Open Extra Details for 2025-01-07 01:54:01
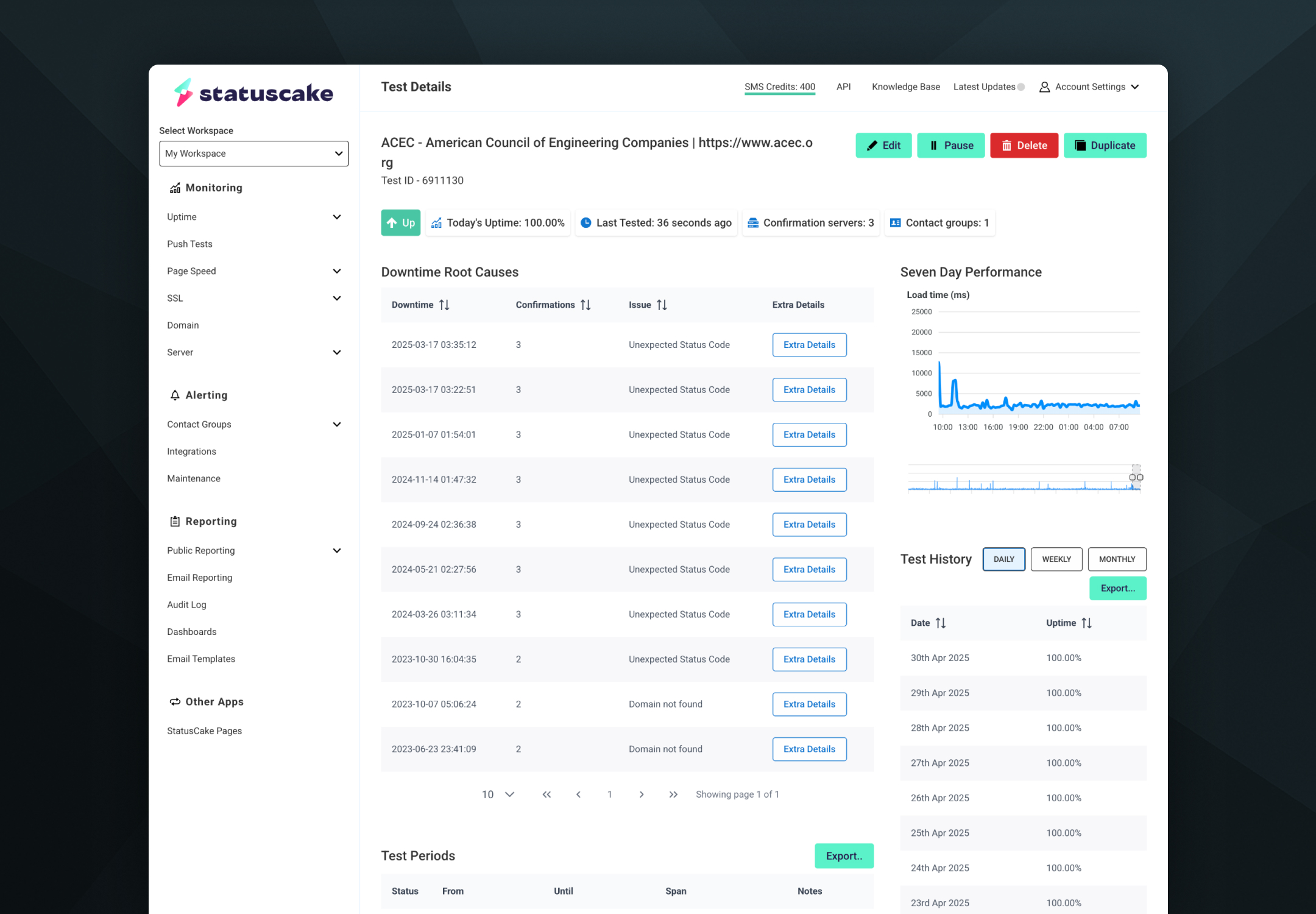This screenshot has height=914, width=1316. [809, 435]
